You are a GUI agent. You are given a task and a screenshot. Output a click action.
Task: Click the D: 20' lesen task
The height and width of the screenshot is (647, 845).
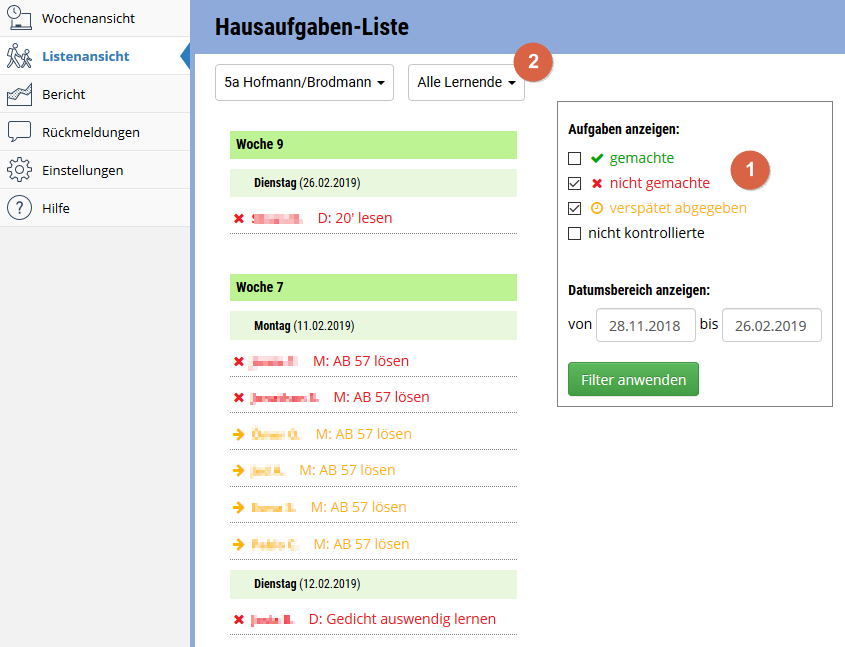(355, 218)
